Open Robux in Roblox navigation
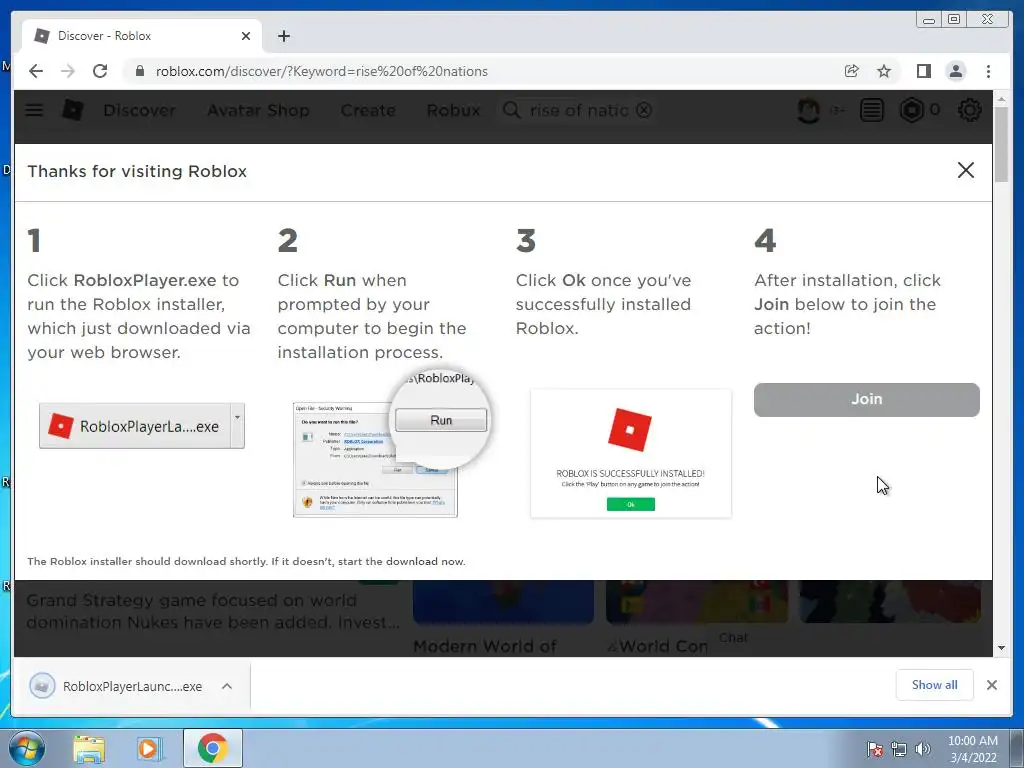This screenshot has height=768, width=1024. [453, 110]
